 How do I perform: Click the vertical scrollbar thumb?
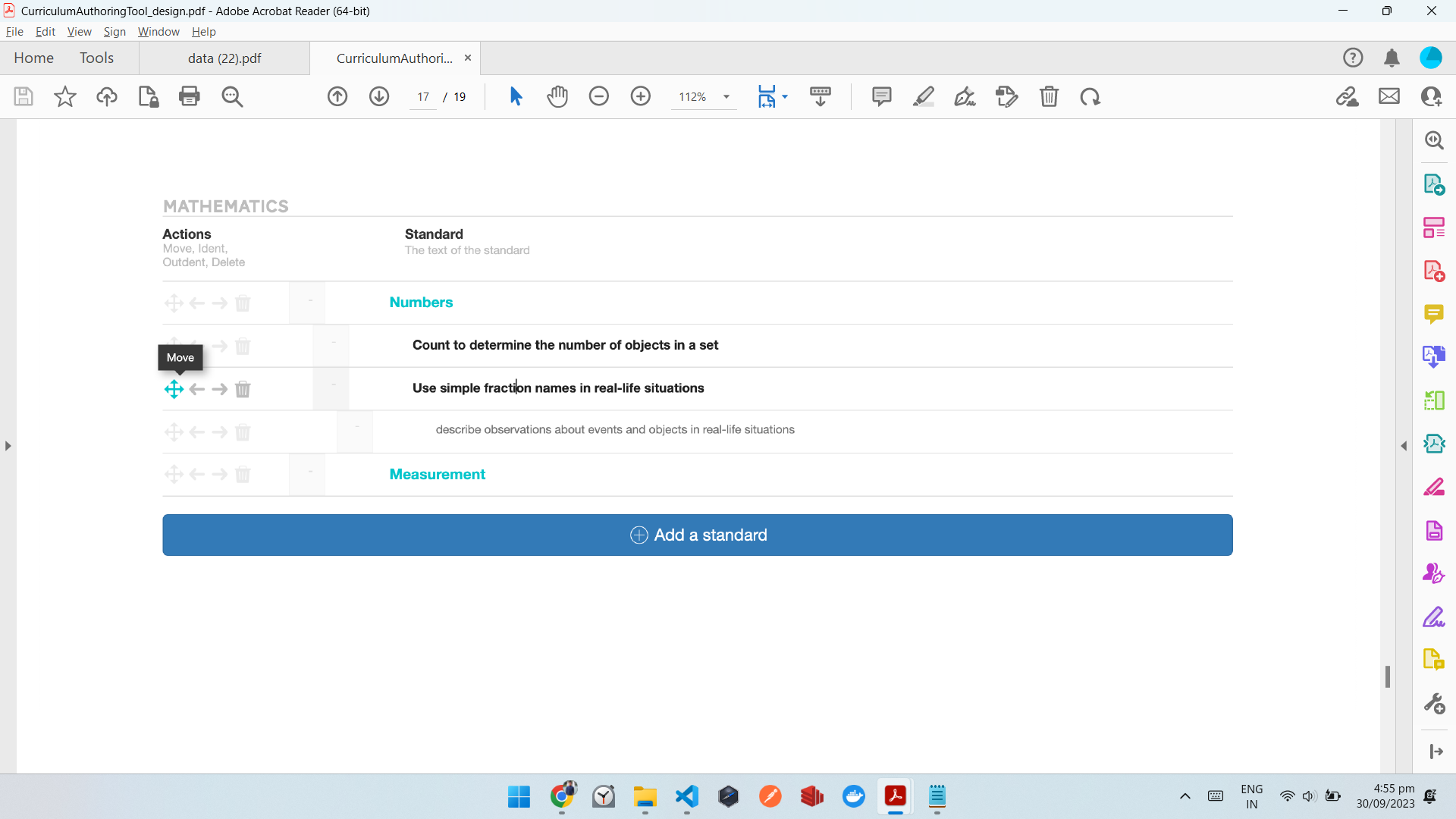(1387, 676)
